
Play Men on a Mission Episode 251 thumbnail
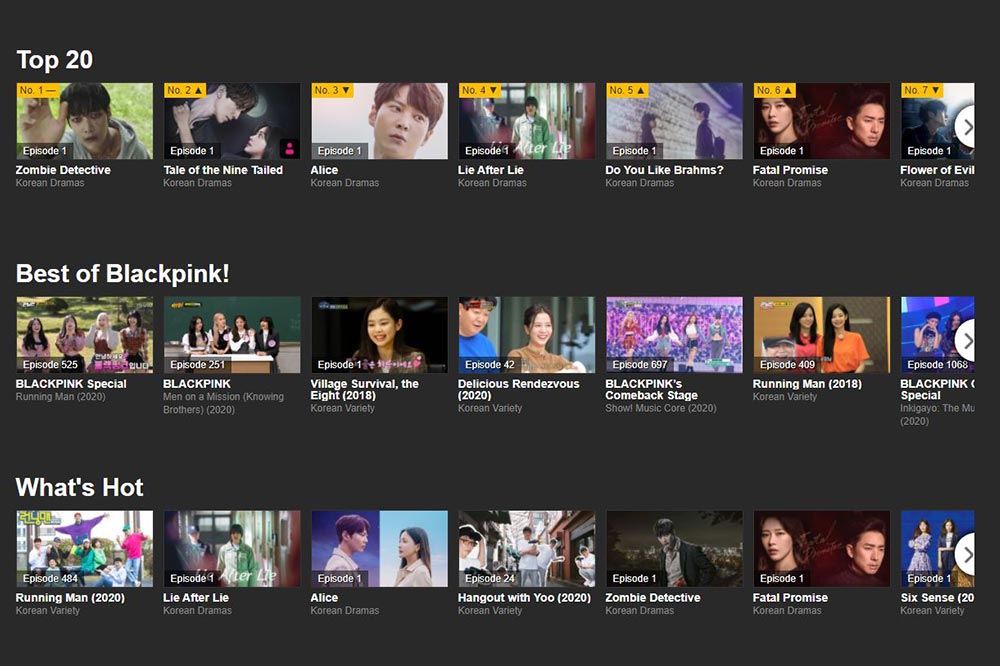[x=232, y=335]
